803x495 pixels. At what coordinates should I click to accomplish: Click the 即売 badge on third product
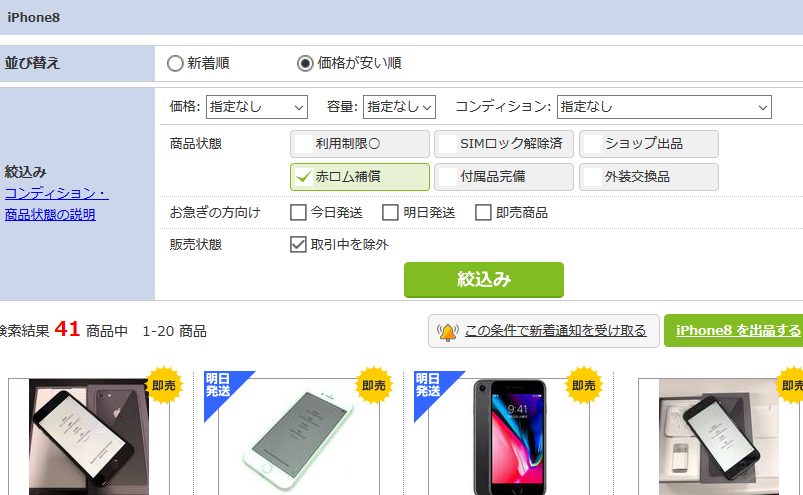[584, 385]
